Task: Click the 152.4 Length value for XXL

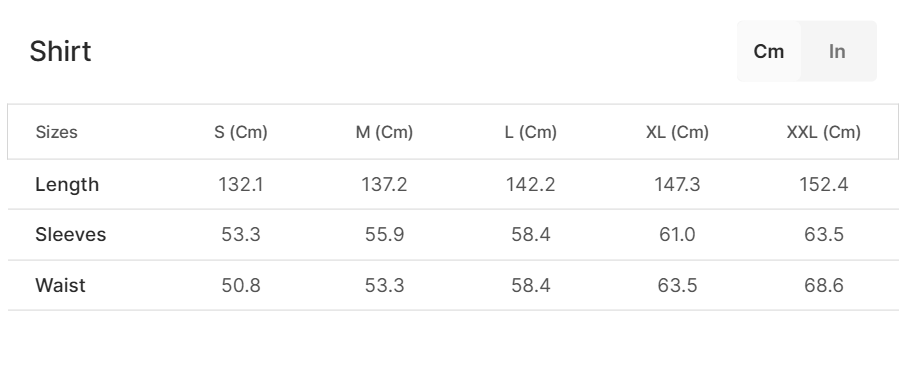Action: [x=823, y=185]
